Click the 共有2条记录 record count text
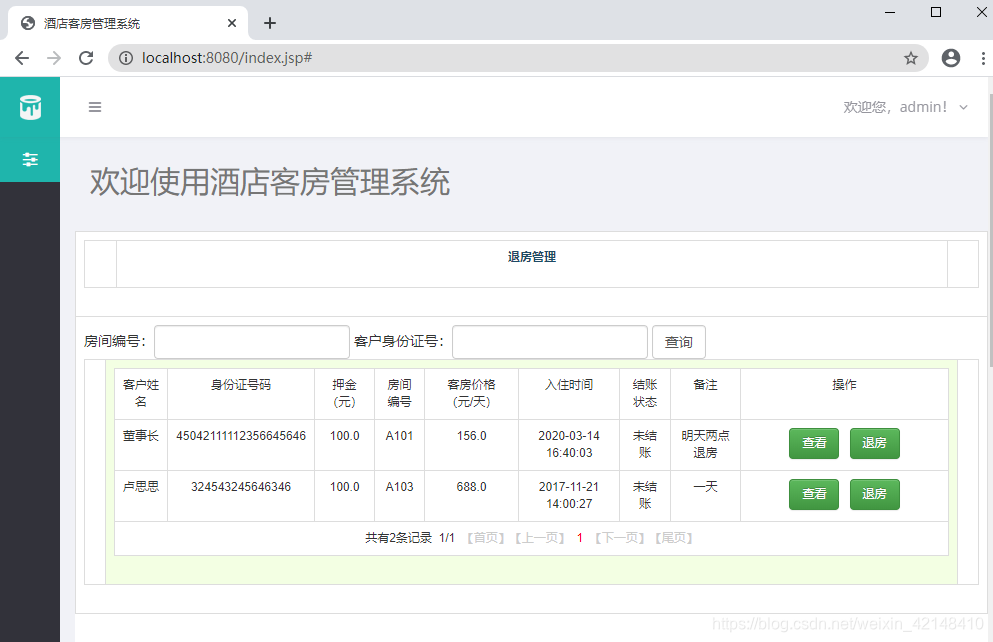 (x=398, y=538)
